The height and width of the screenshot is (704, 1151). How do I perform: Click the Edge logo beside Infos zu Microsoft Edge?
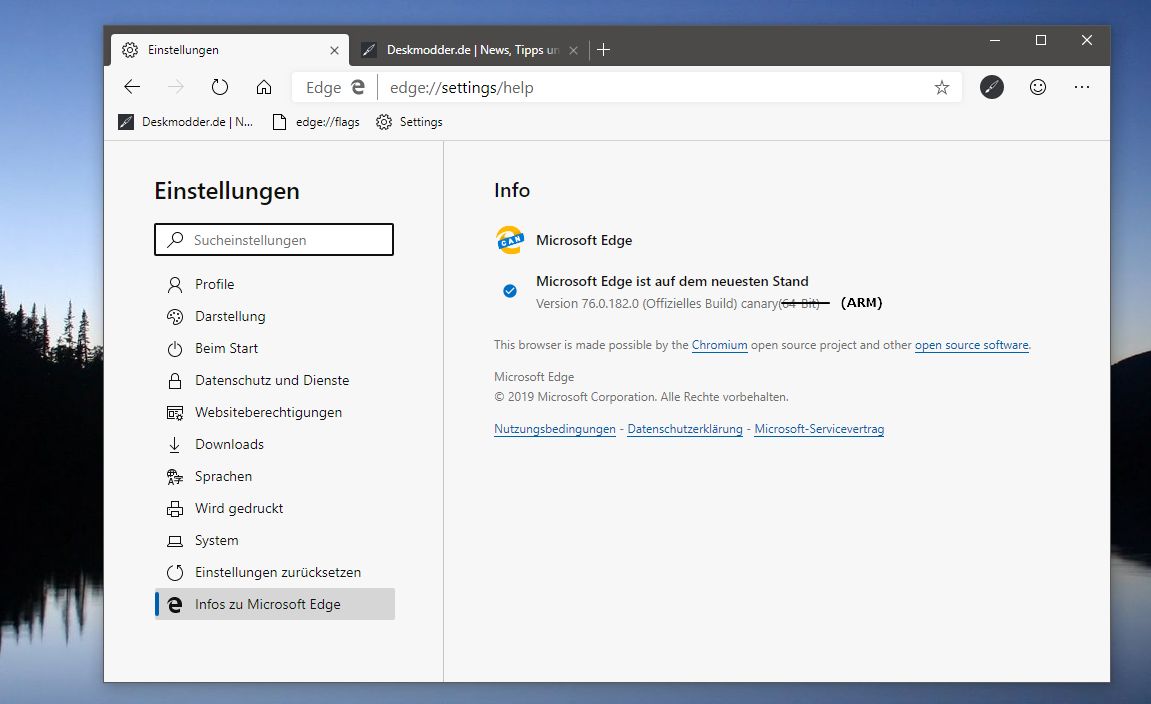click(175, 605)
